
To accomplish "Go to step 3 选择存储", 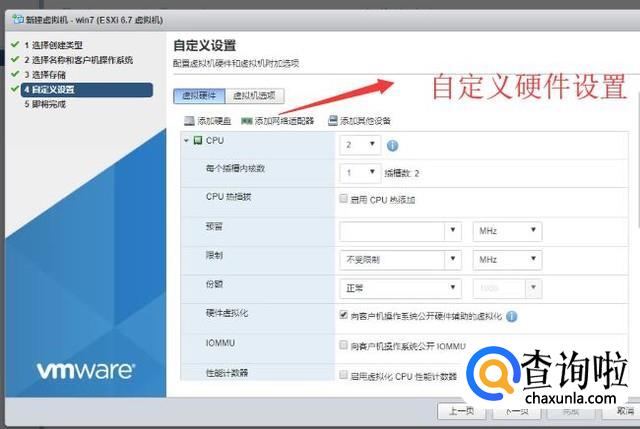I will [44, 75].
